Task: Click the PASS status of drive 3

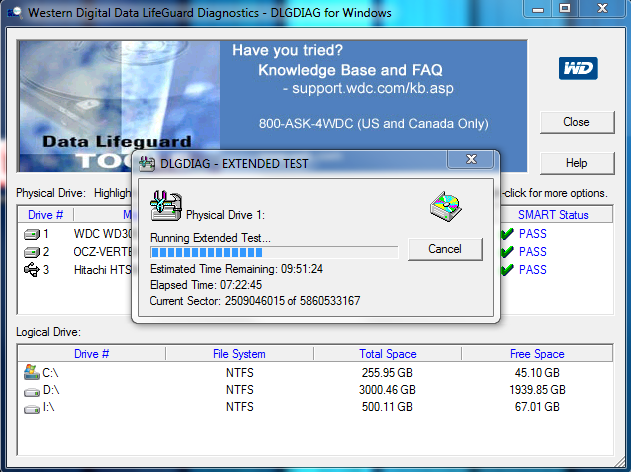Action: pos(533,270)
